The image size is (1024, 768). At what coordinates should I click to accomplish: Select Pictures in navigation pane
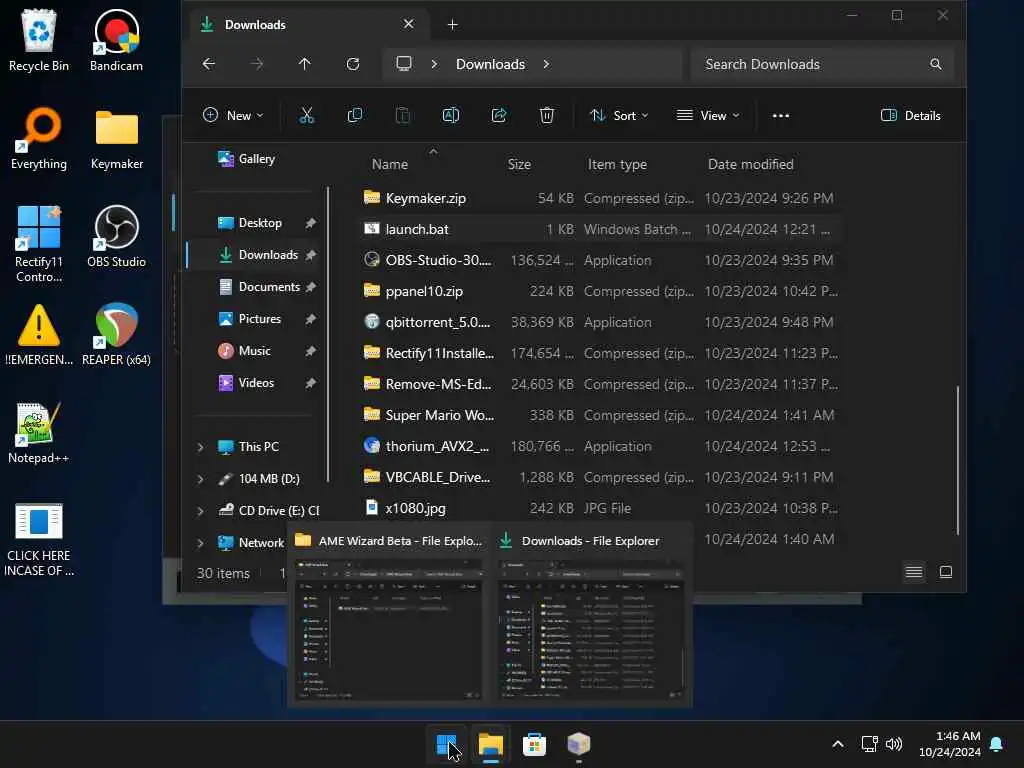(x=250, y=319)
